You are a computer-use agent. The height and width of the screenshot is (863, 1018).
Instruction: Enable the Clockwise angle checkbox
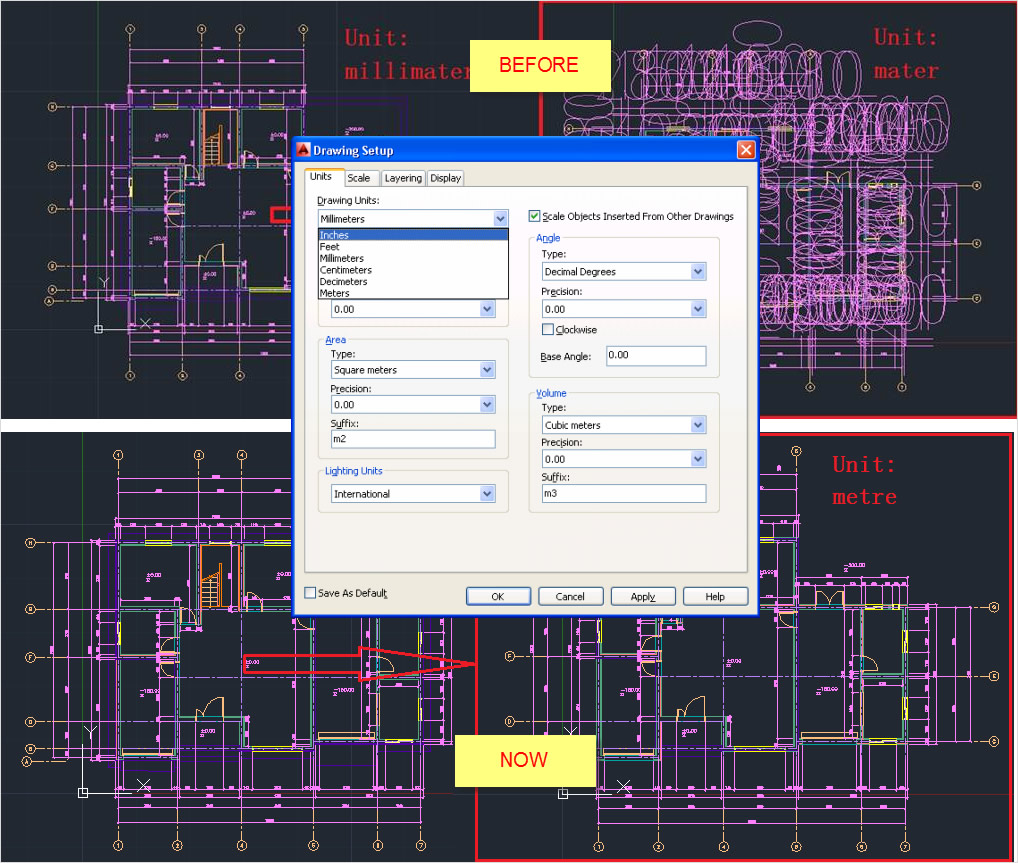548,329
